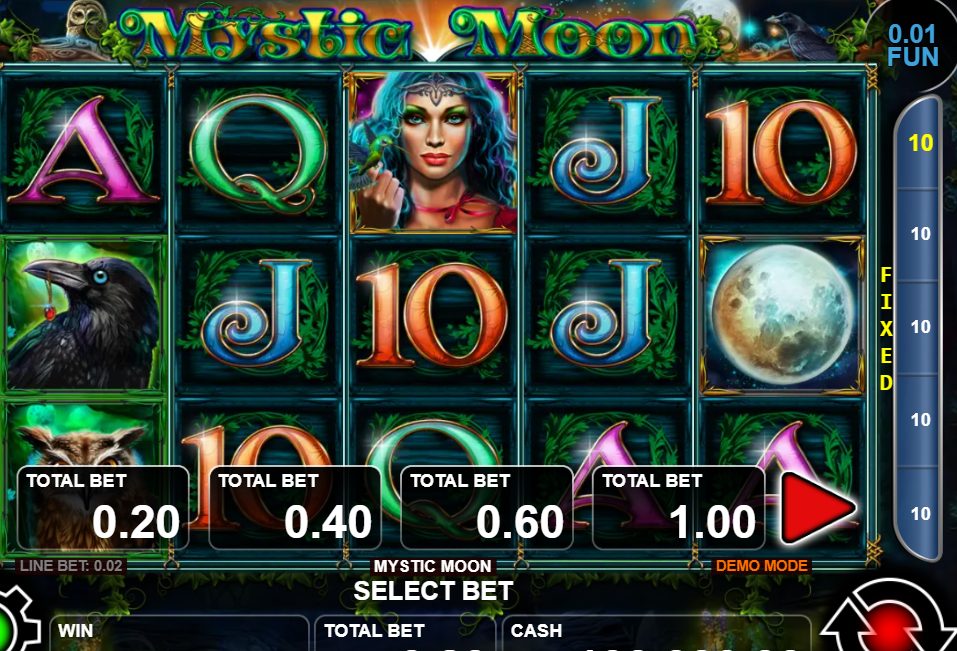Screen dimensions: 957x651
Task: Open the 0.01 FUN denomination selector
Action: [x=912, y=45]
